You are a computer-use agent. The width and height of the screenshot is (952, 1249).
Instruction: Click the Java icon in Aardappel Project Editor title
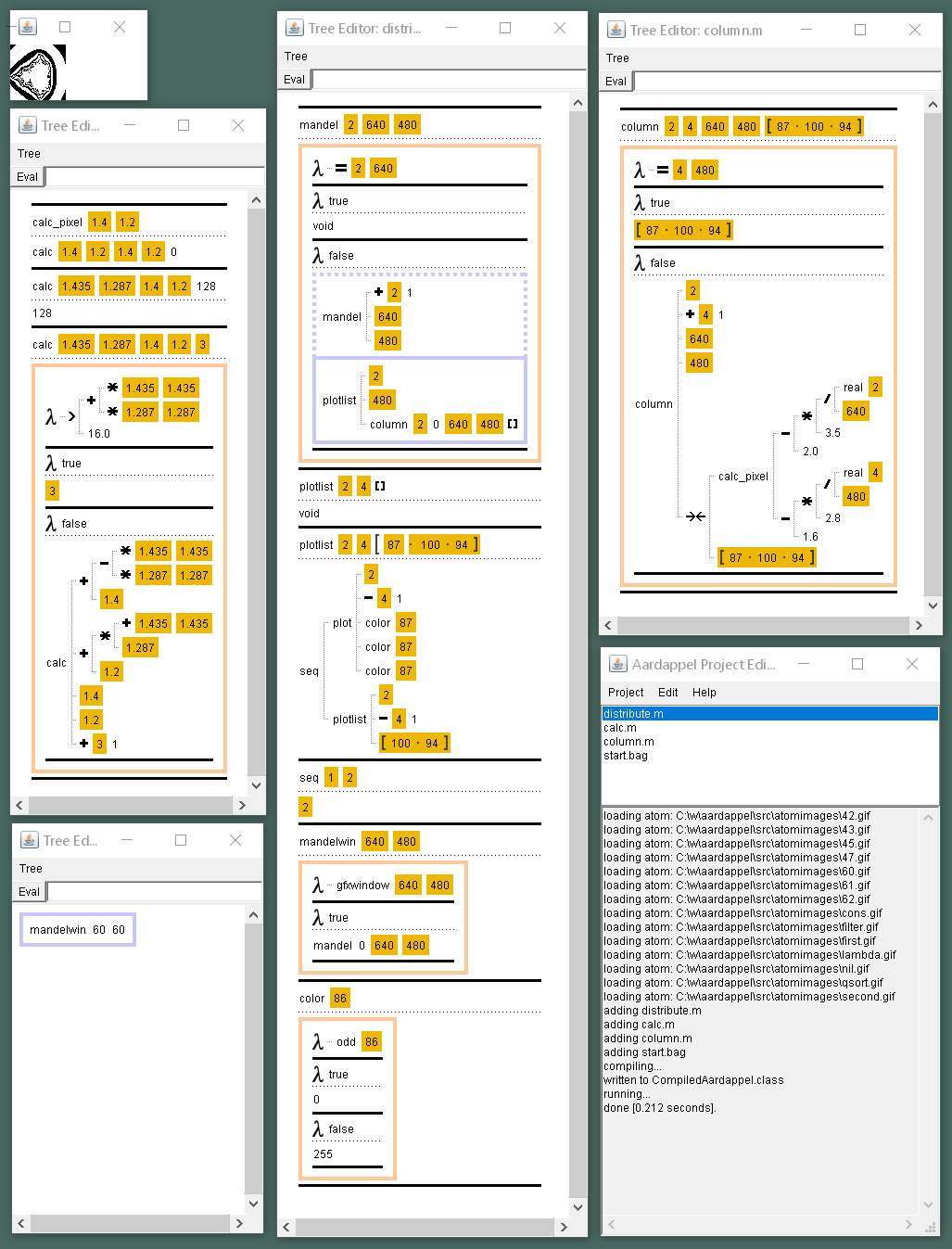pos(616,664)
